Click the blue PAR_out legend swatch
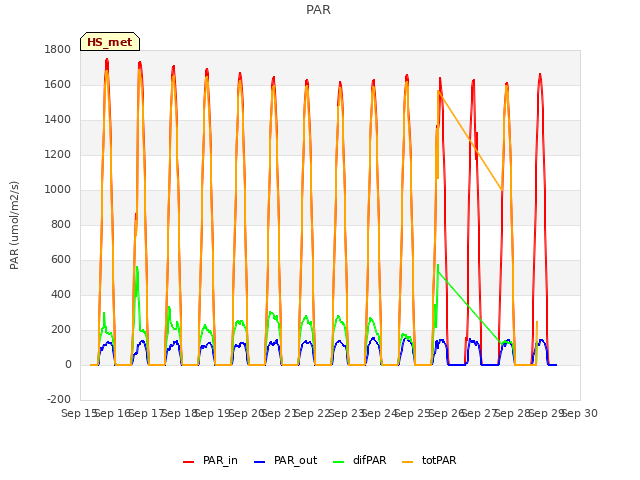The image size is (640, 480). [259, 462]
